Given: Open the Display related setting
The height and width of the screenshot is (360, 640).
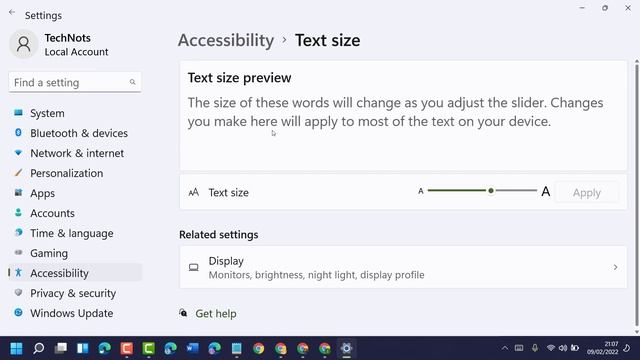Looking at the screenshot, I should (403, 267).
